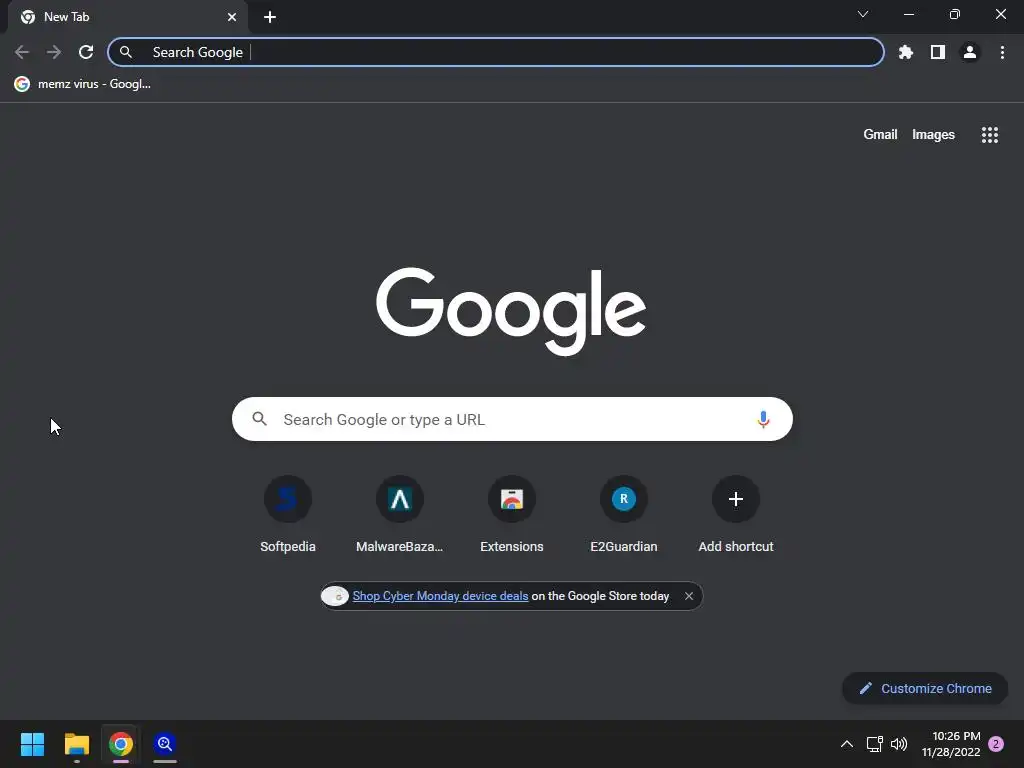Viewport: 1024px width, 768px height.
Task: Click the Chrome taskbar icon
Action: point(121,744)
